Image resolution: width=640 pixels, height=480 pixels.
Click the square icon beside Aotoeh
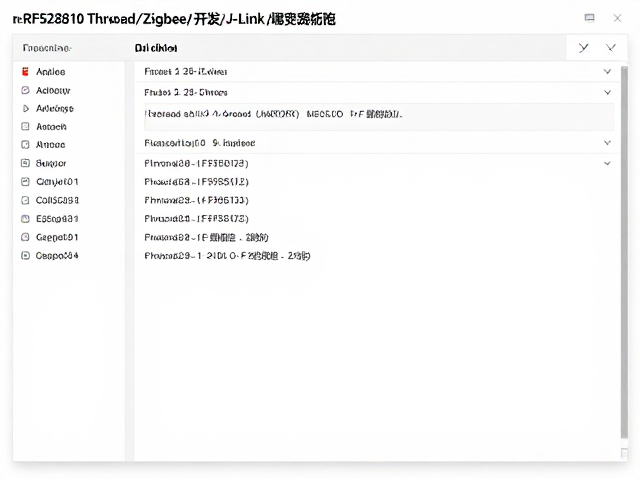25,126
